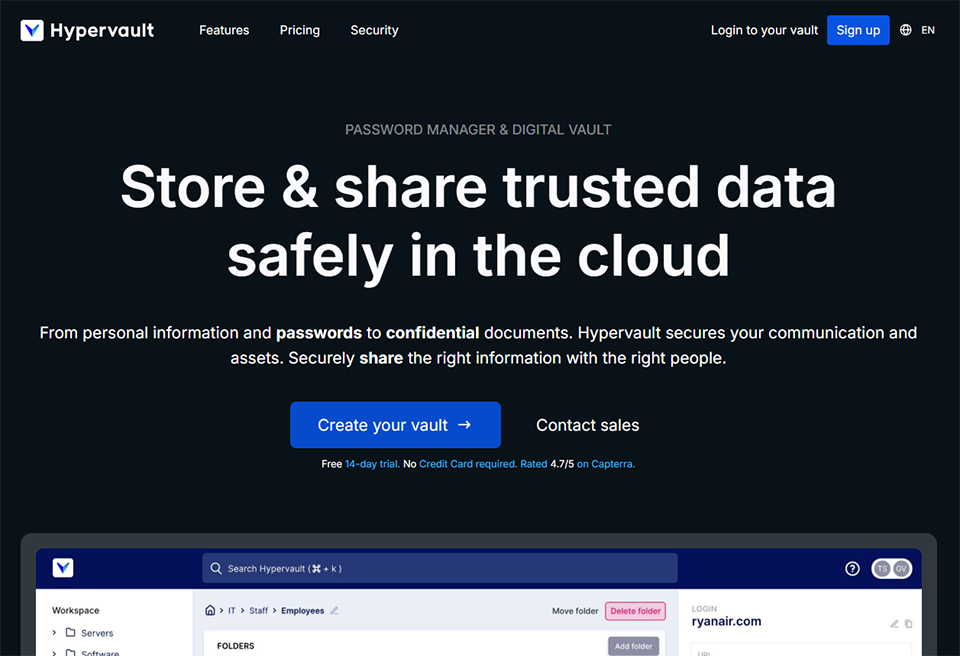Click the search magnifier icon
This screenshot has height=656, width=960.
(x=216, y=568)
